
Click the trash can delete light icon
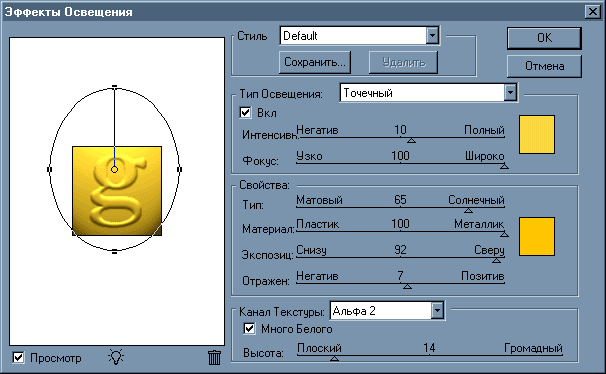click(214, 357)
